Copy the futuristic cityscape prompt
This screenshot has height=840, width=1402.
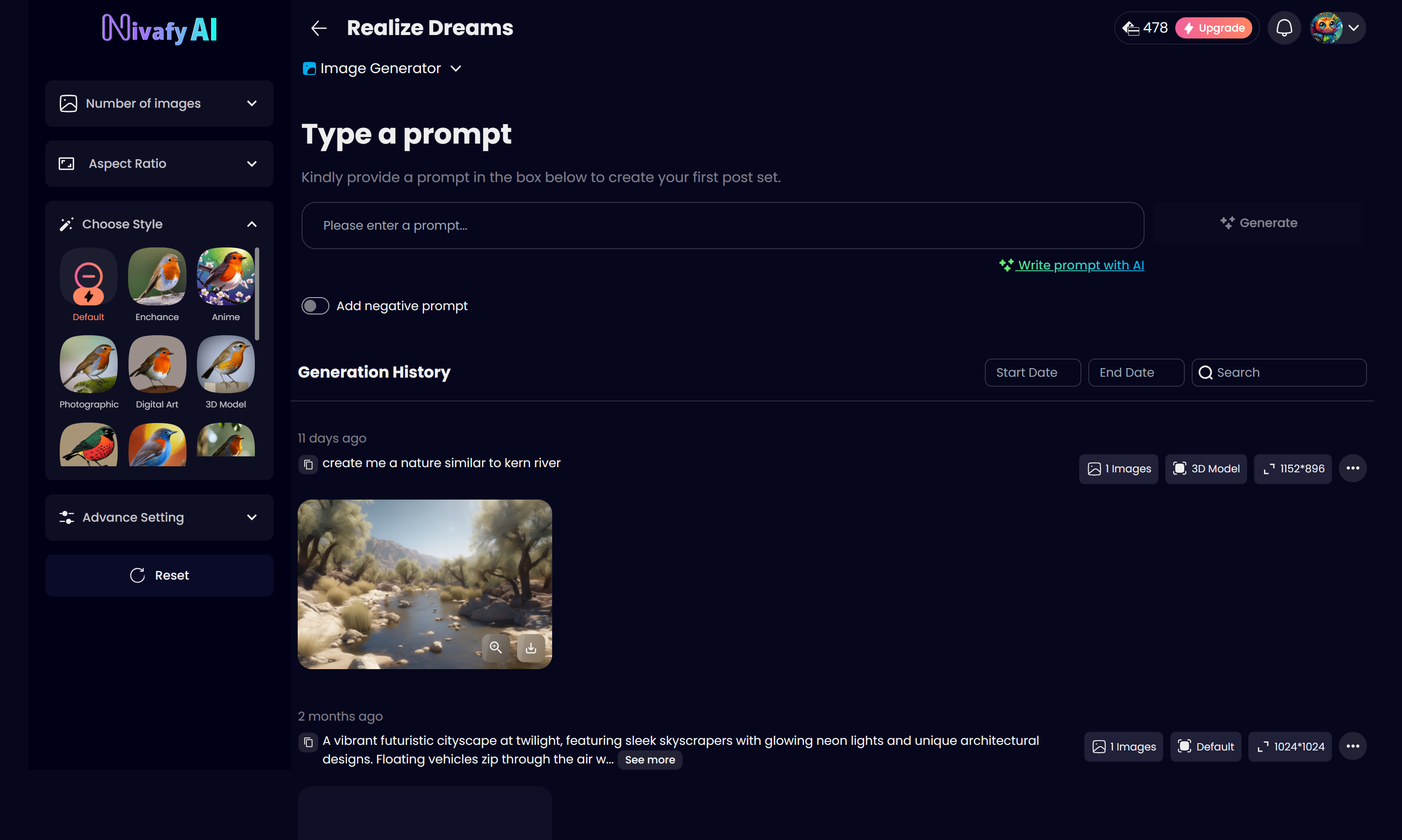(308, 742)
